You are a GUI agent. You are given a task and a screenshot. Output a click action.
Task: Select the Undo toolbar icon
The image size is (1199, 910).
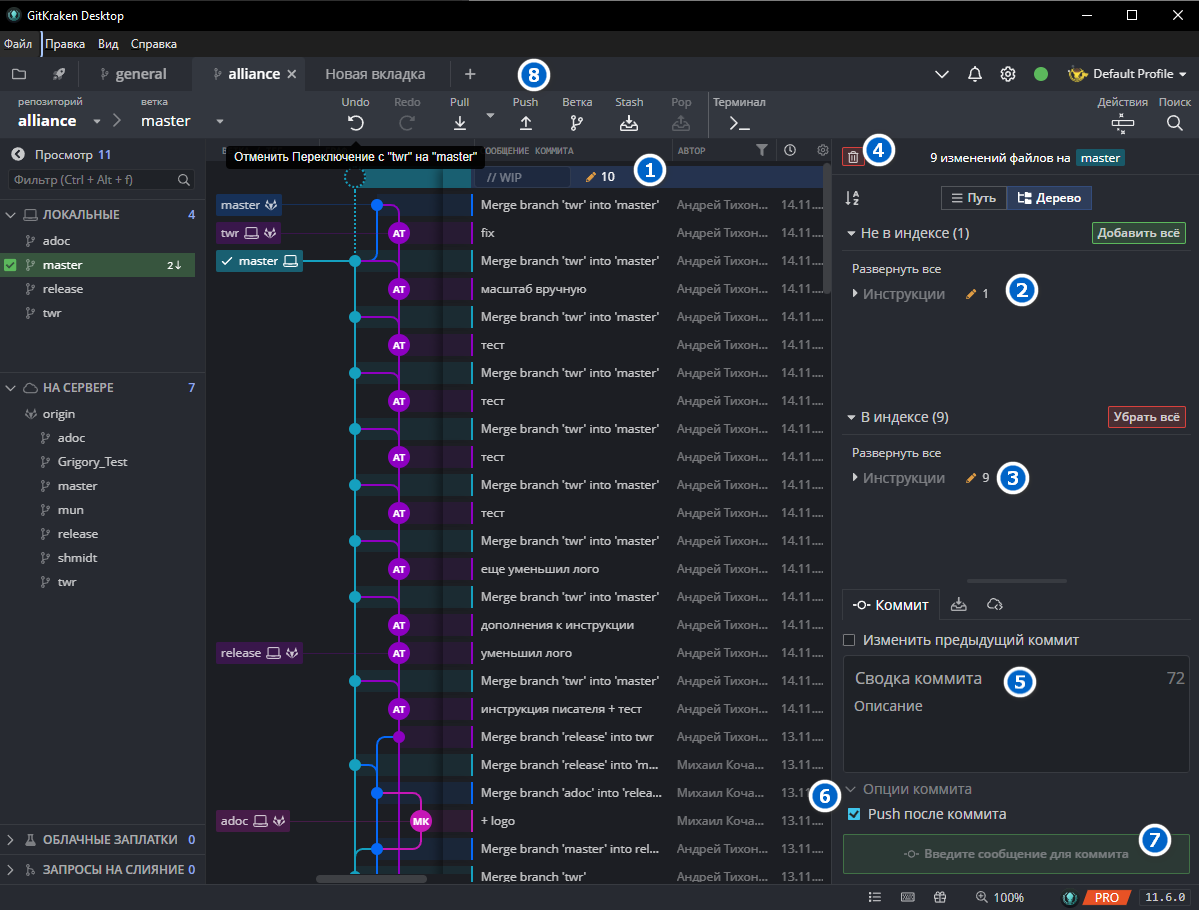click(x=355, y=121)
